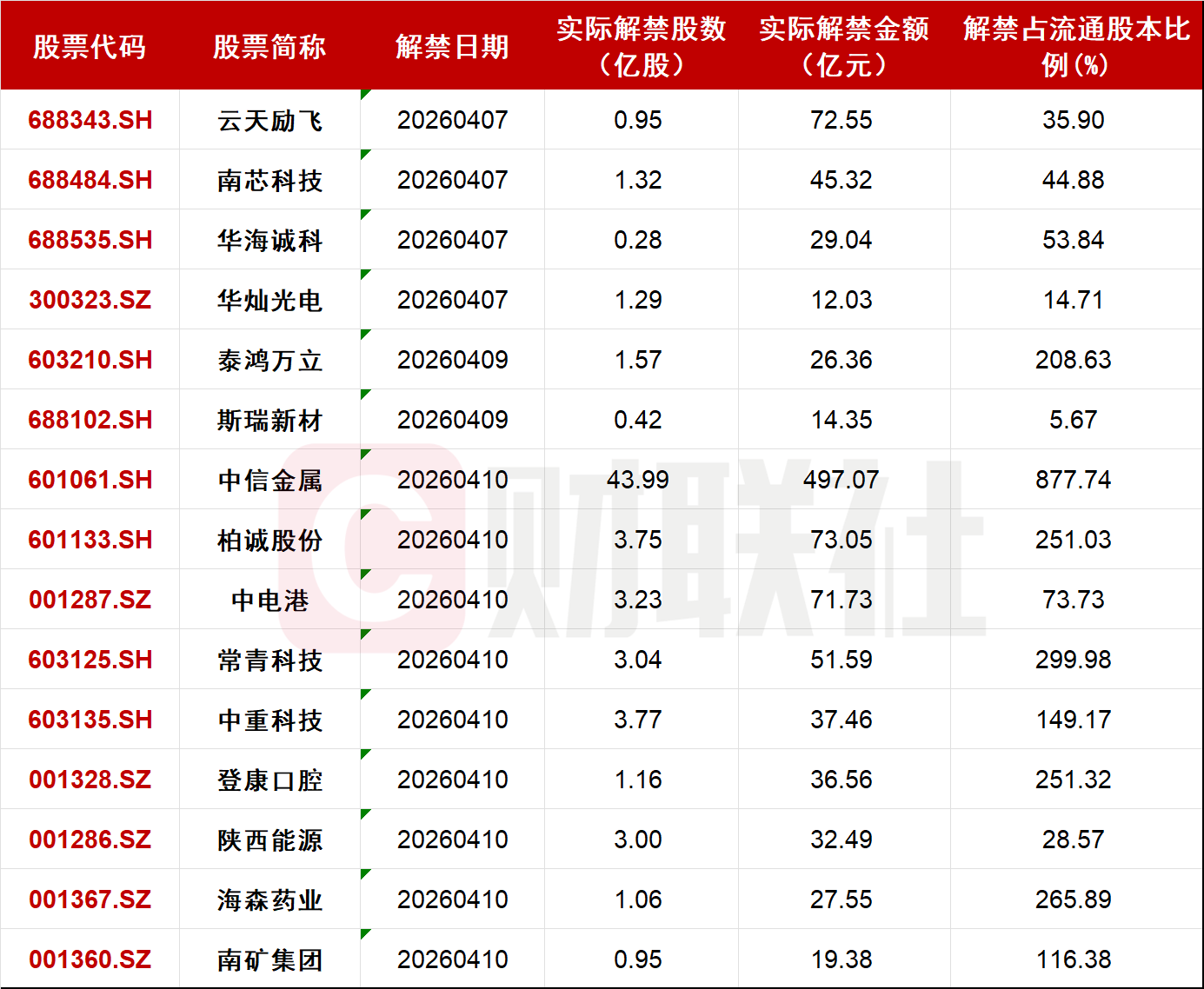The image size is (1204, 989).
Task: Select the 实际解禁股数 column header
Action: 641,47
